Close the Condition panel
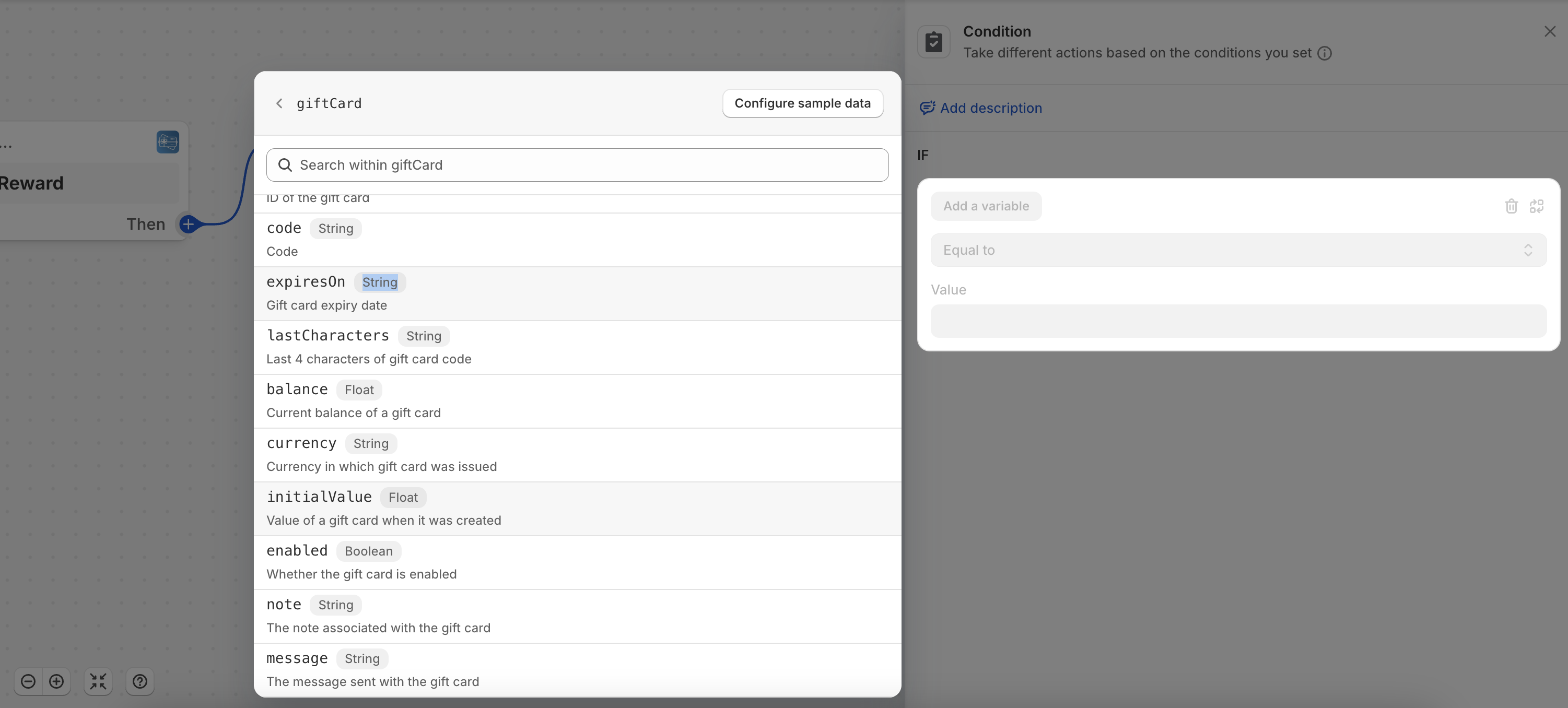 [1550, 32]
